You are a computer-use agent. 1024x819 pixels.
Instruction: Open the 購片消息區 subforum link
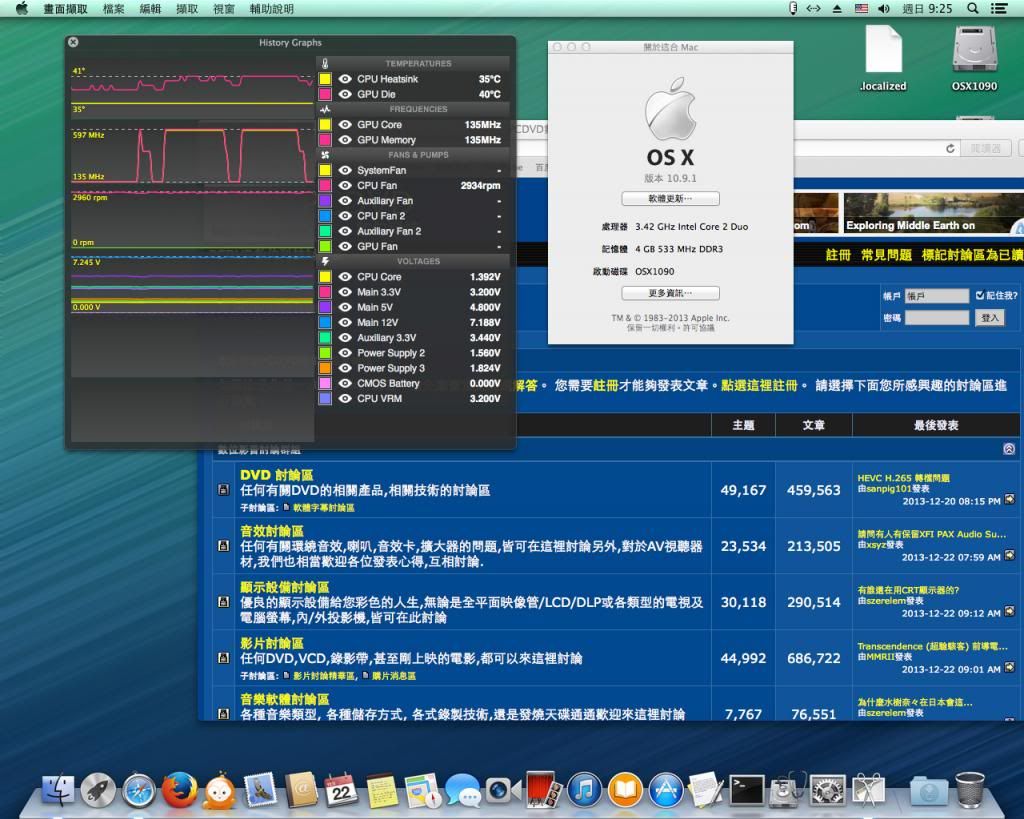pyautogui.click(x=394, y=676)
